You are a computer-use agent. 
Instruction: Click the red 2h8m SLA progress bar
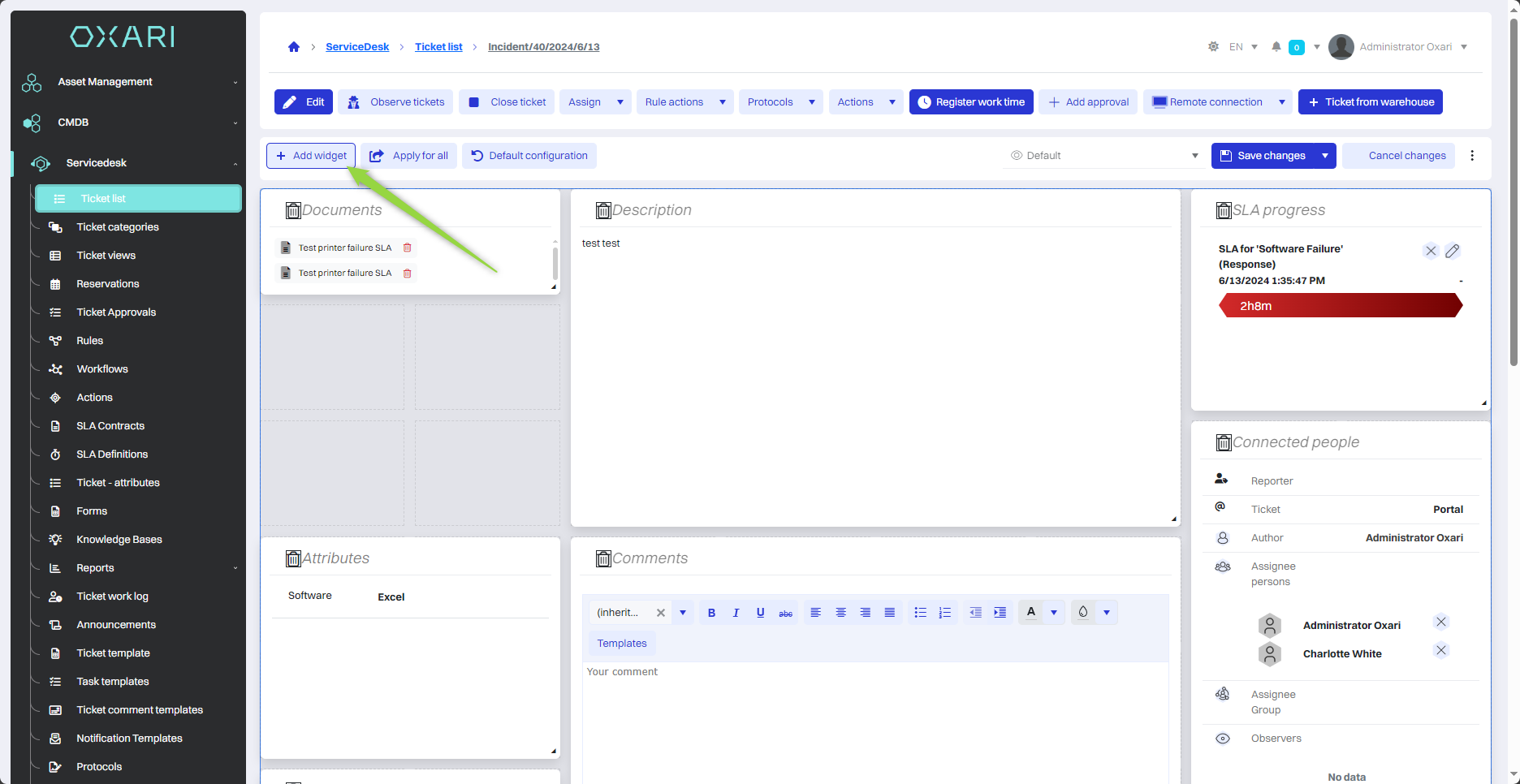1340,306
